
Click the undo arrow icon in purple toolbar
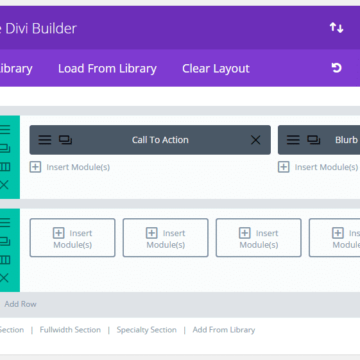[337, 68]
